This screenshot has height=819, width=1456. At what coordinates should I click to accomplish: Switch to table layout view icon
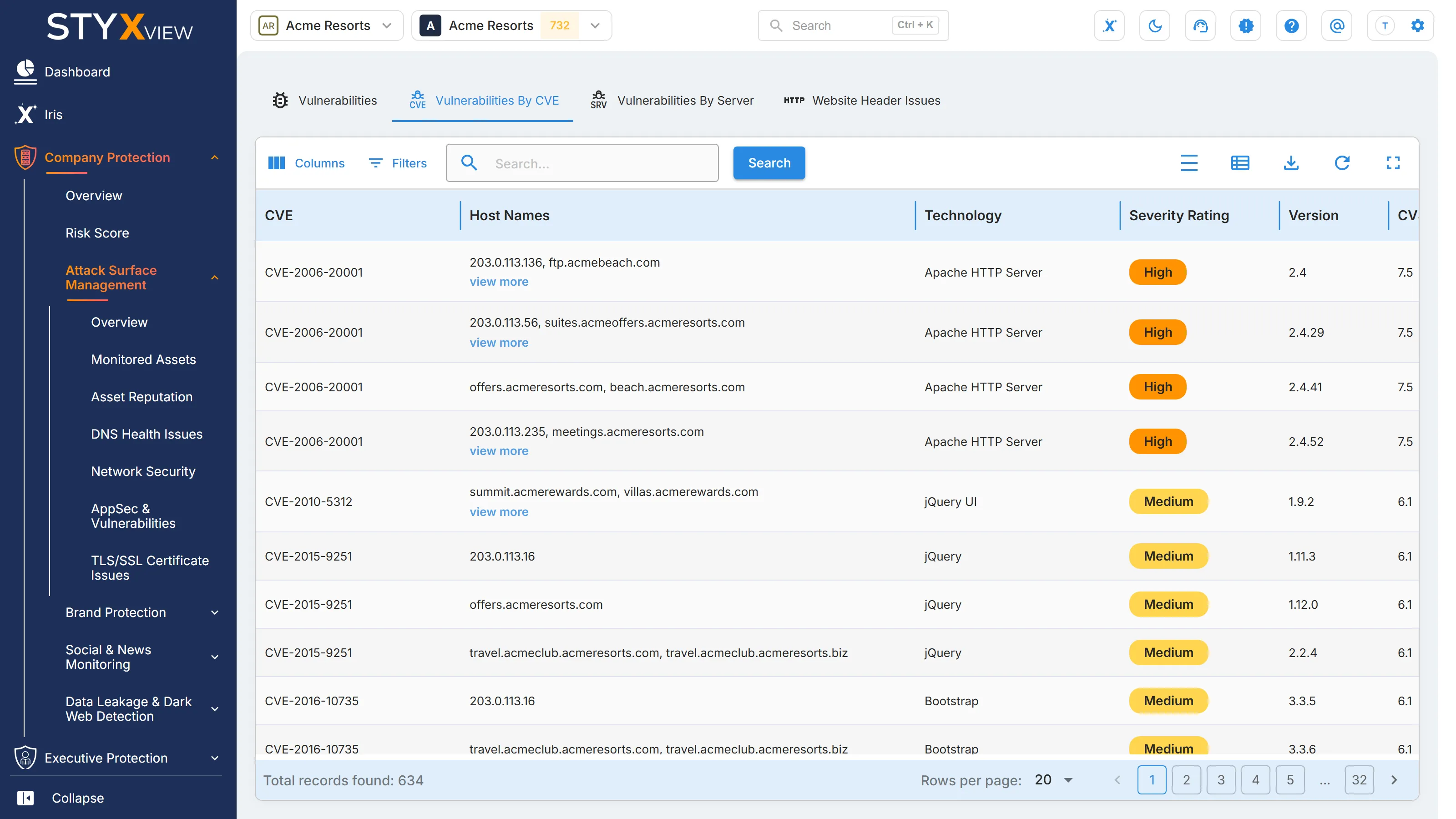1240,163
